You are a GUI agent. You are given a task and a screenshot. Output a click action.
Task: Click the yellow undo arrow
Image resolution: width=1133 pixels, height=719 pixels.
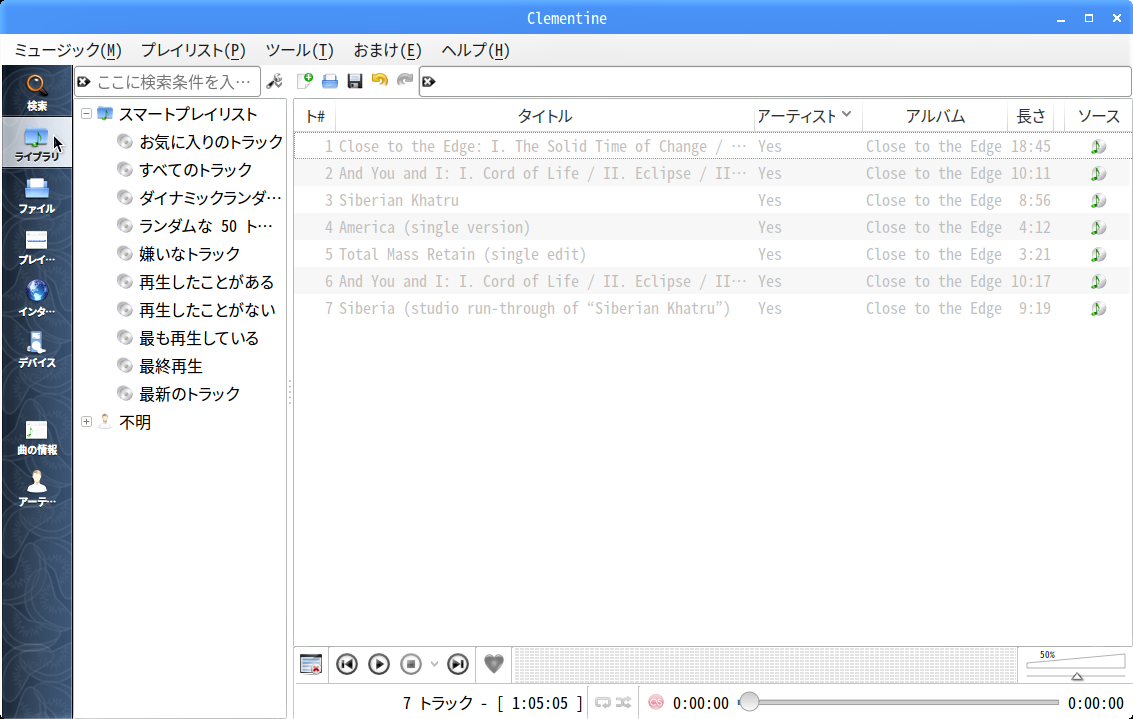pyautogui.click(x=380, y=80)
